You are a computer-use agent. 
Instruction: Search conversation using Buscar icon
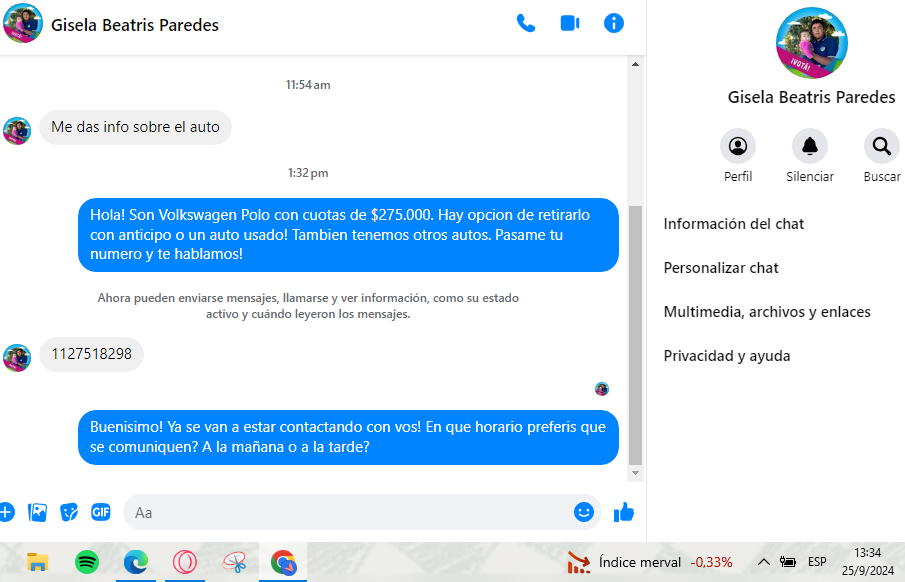[x=881, y=146]
